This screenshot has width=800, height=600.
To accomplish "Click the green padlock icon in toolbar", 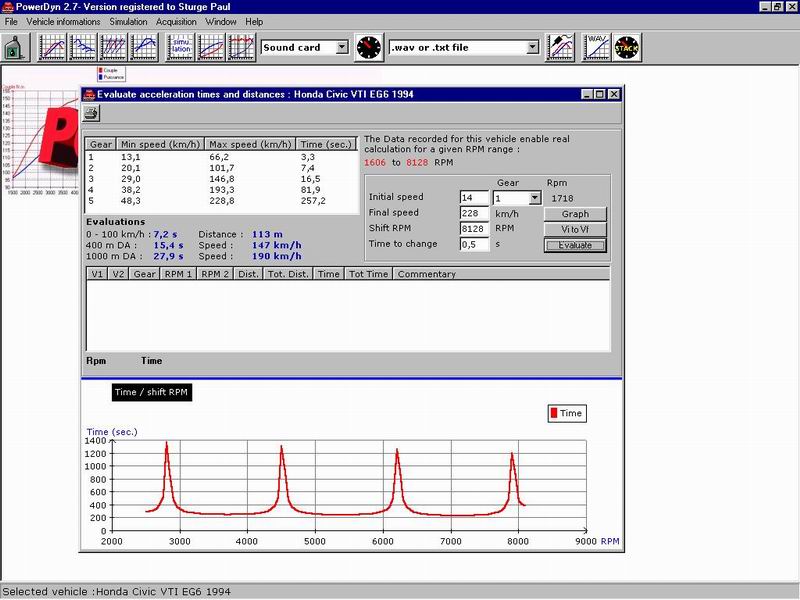I will (x=16, y=47).
